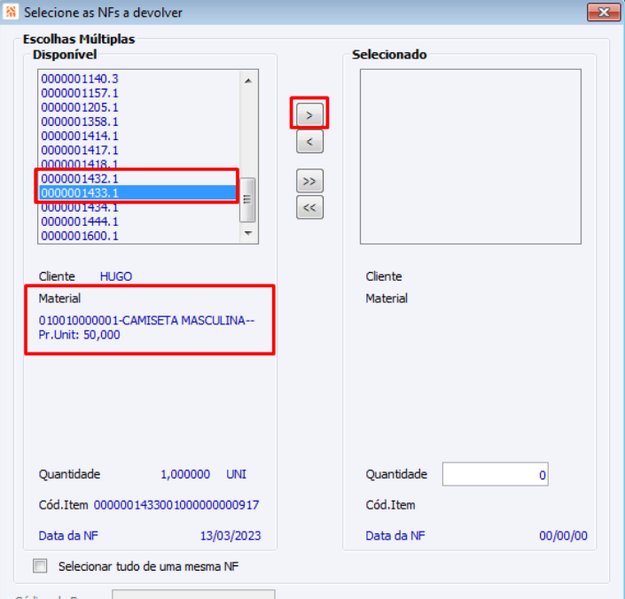Select NF 0000001414.1 in Disponível list
This screenshot has height=599, width=625.
click(x=138, y=136)
